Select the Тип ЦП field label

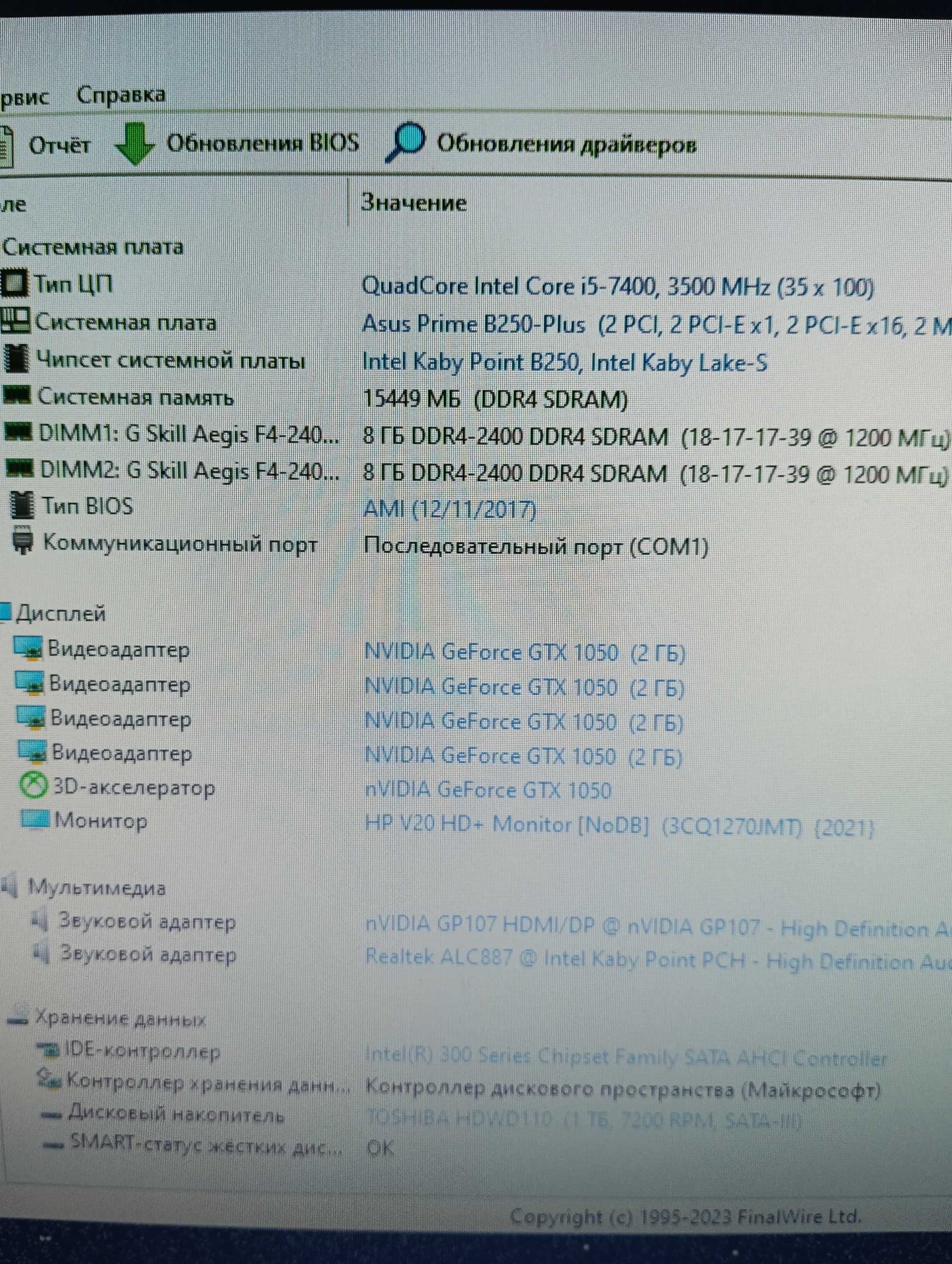[x=74, y=284]
